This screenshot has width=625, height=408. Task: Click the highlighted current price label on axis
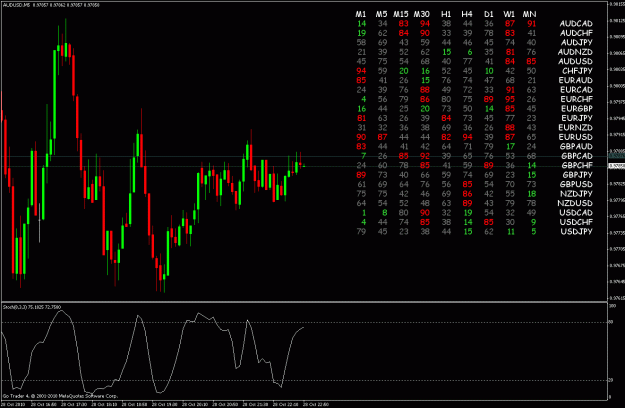617,166
